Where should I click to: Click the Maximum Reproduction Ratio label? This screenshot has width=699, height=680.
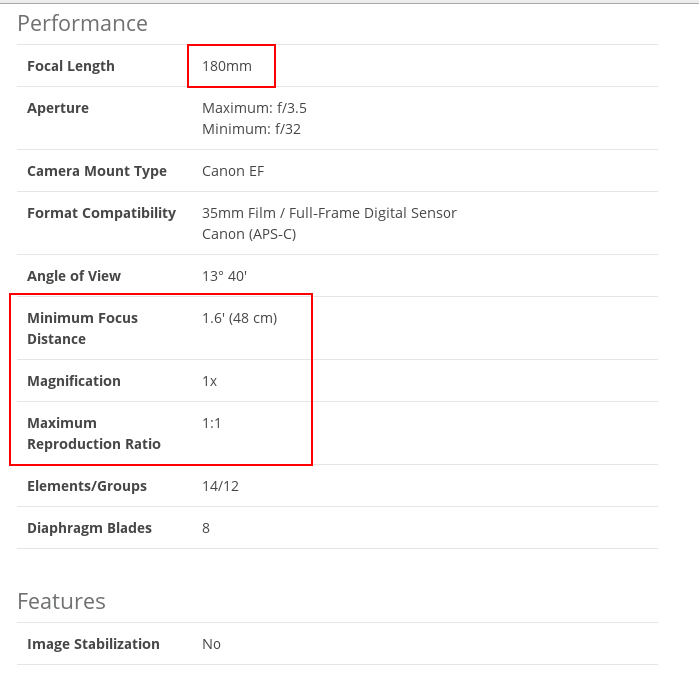click(x=93, y=433)
